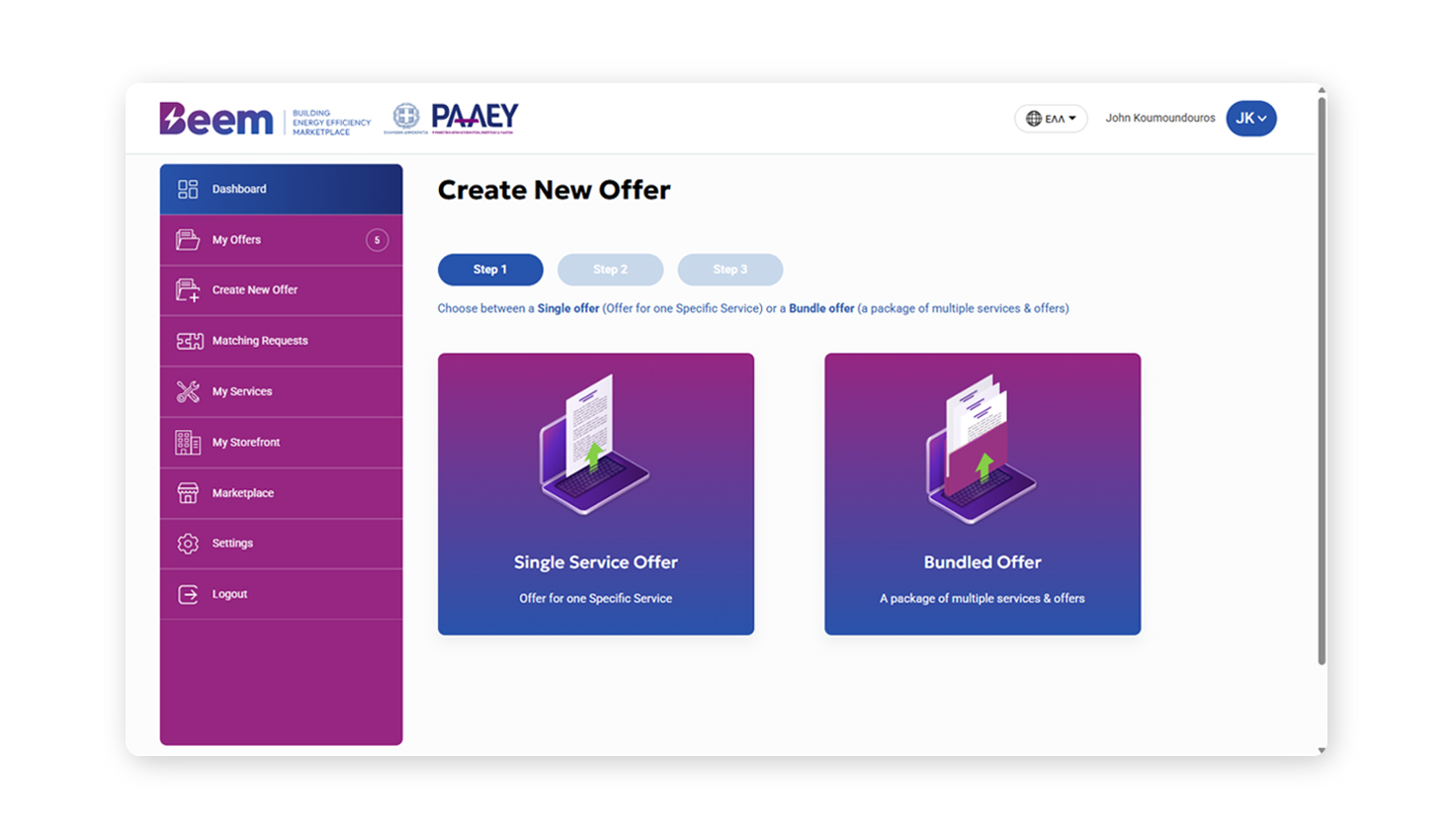
Task: Click the Logout arrow icon
Action: click(187, 593)
